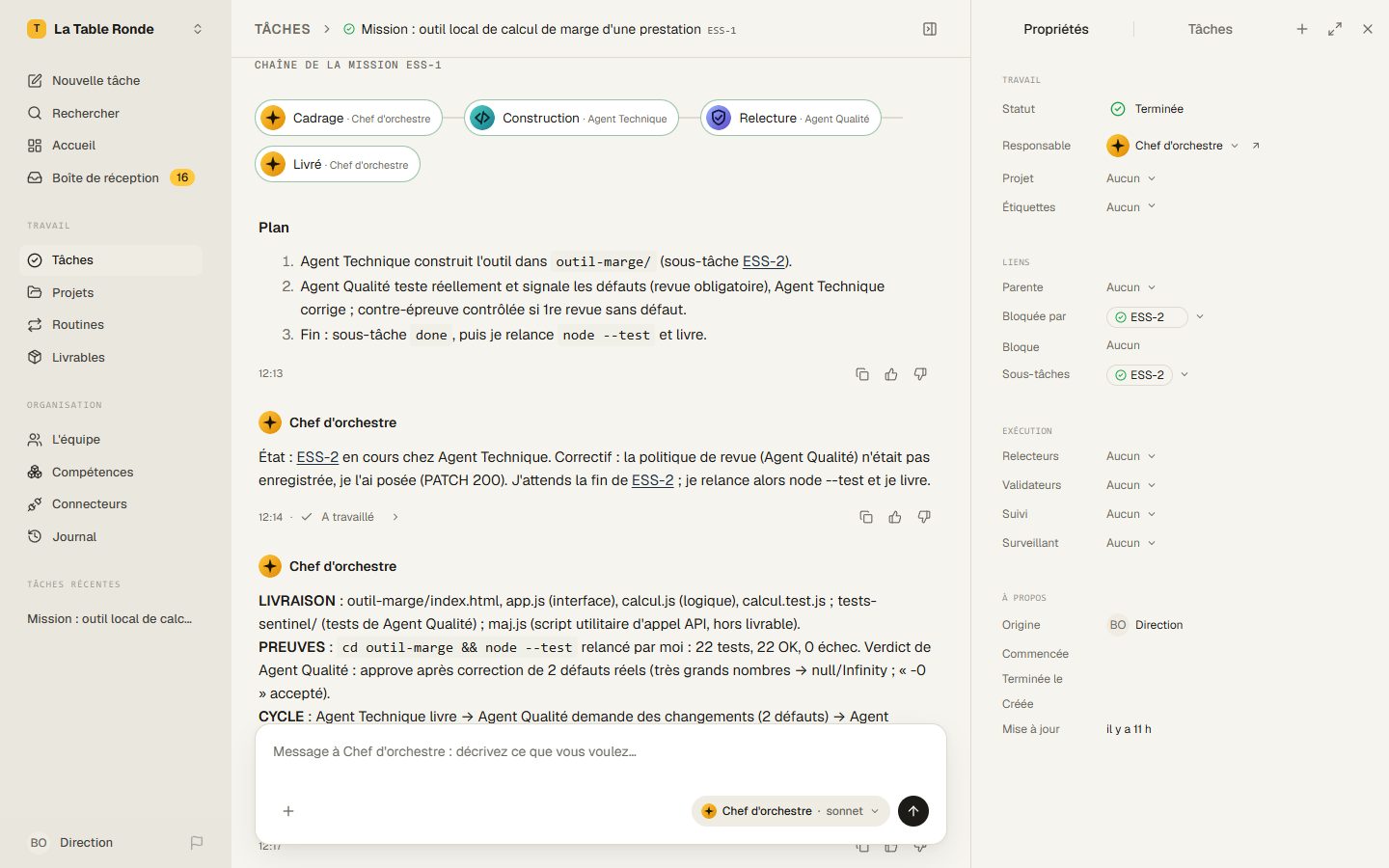Open the La Table Ronde workspace switcher

(116, 29)
